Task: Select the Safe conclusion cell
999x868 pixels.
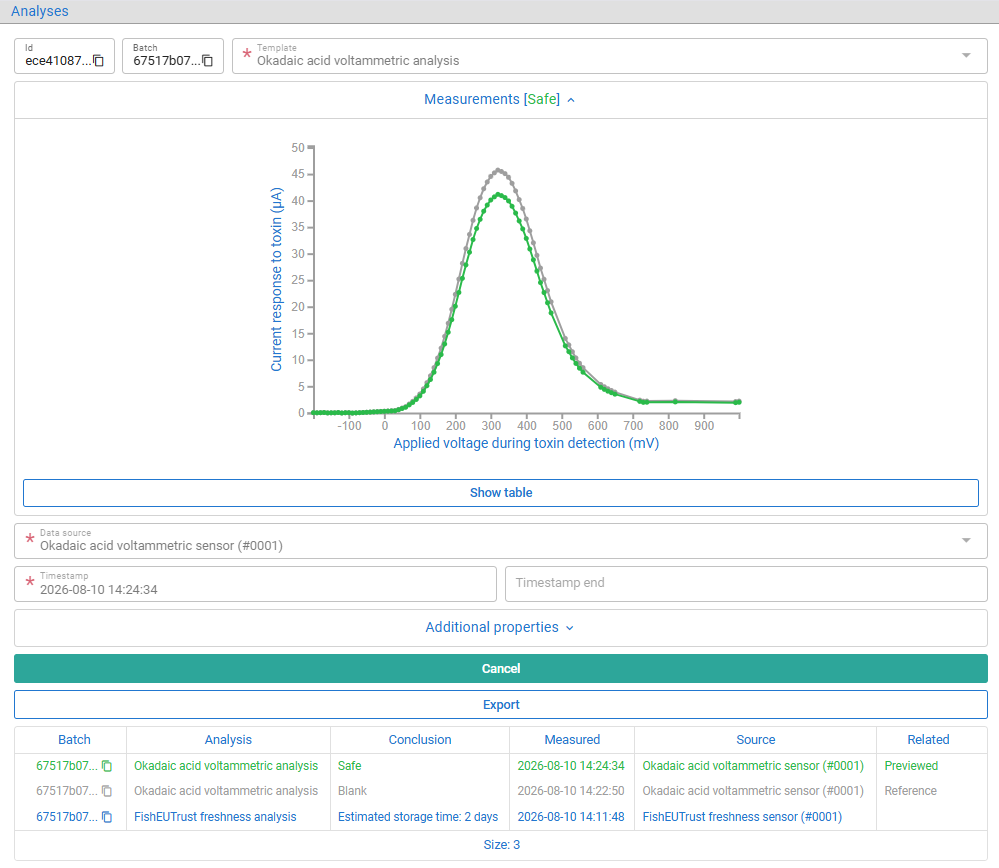Action: coord(350,765)
